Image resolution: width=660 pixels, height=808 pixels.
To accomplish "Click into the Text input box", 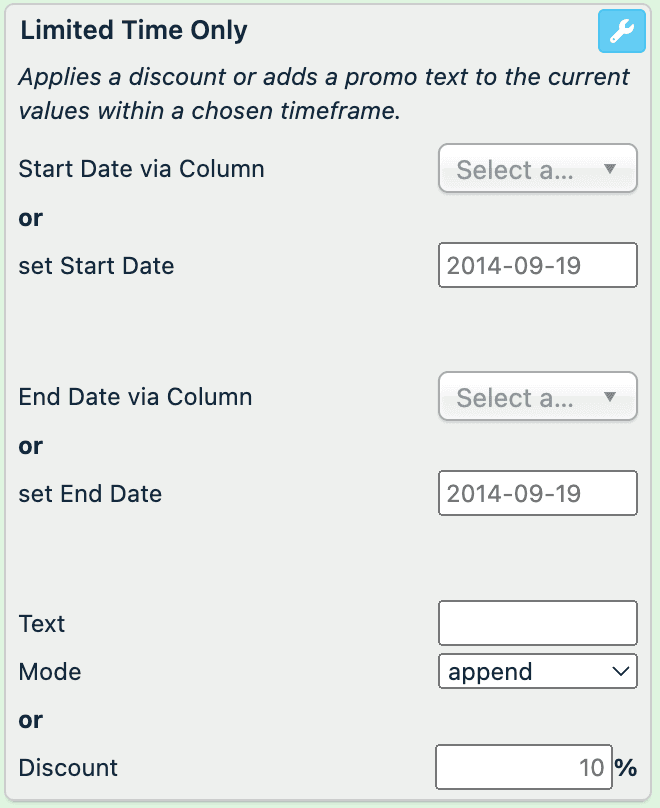I will point(537,623).
